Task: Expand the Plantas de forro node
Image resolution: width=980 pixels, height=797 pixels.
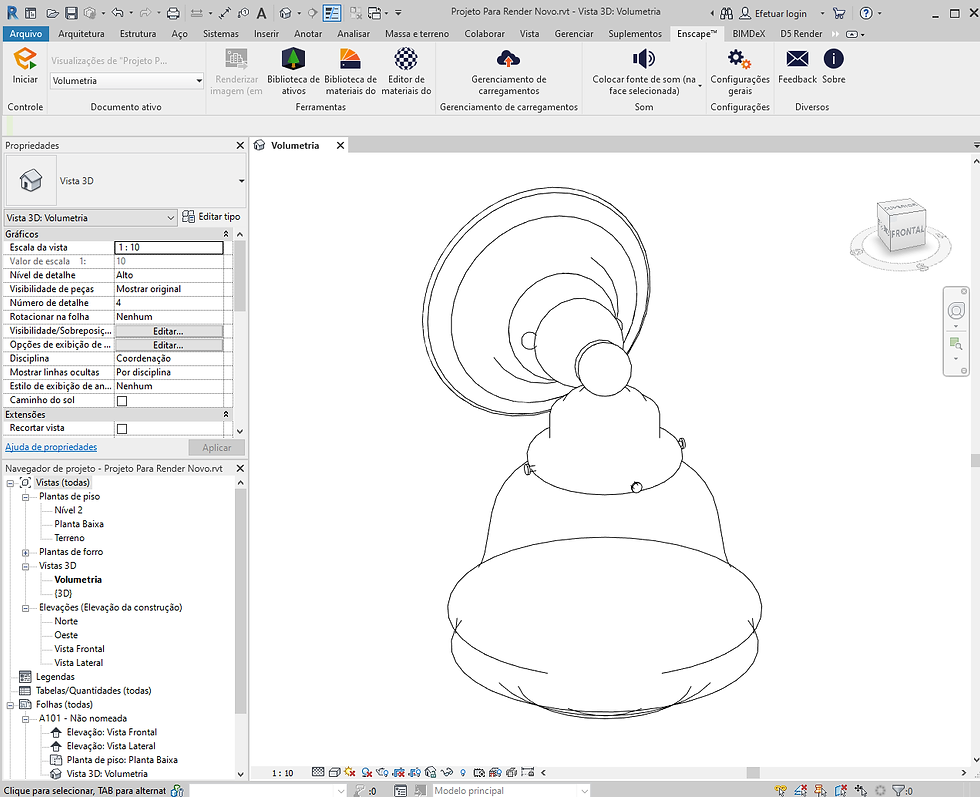Action: pyautogui.click(x=26, y=553)
